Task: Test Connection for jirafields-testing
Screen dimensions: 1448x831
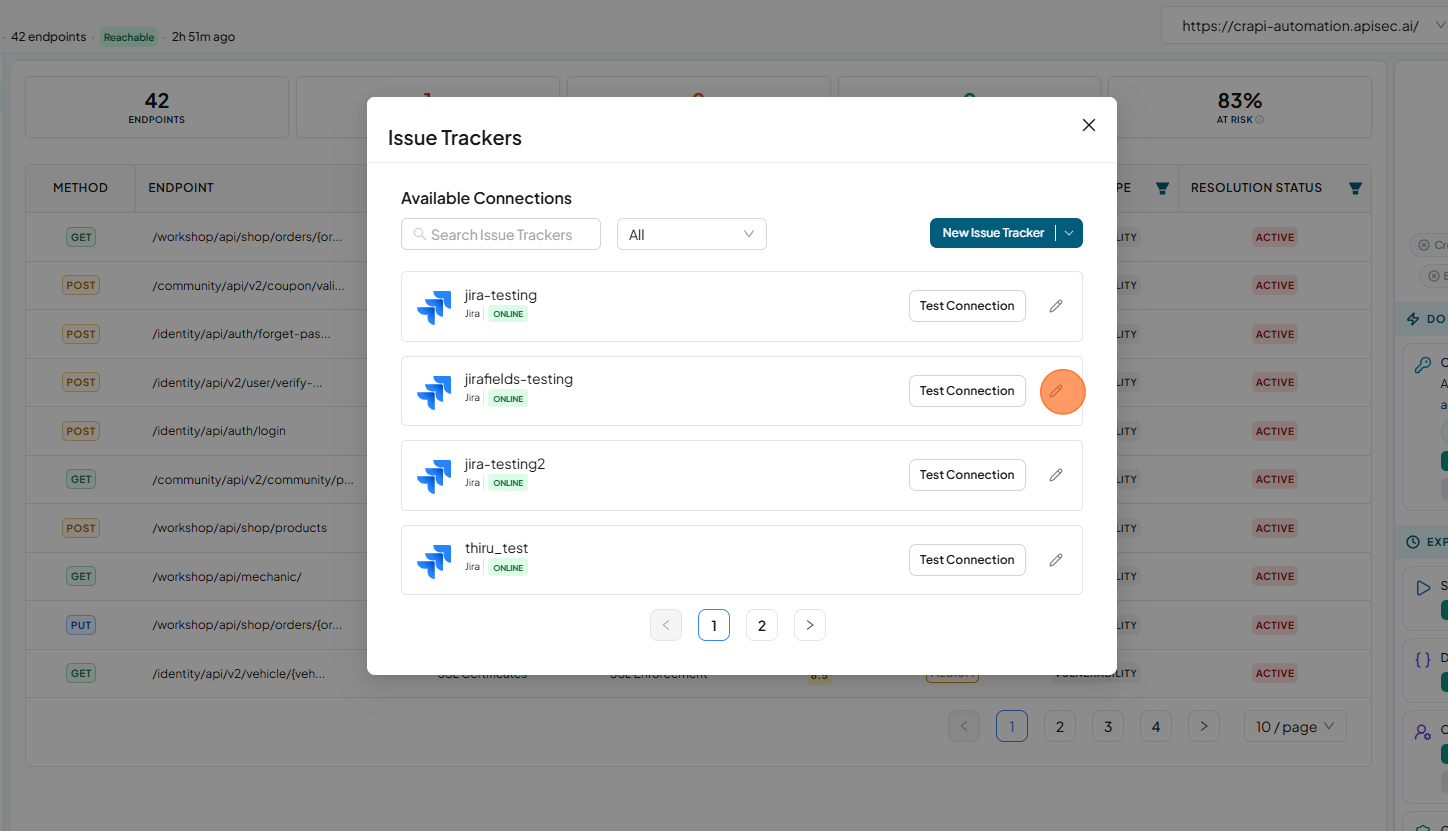Action: point(967,391)
